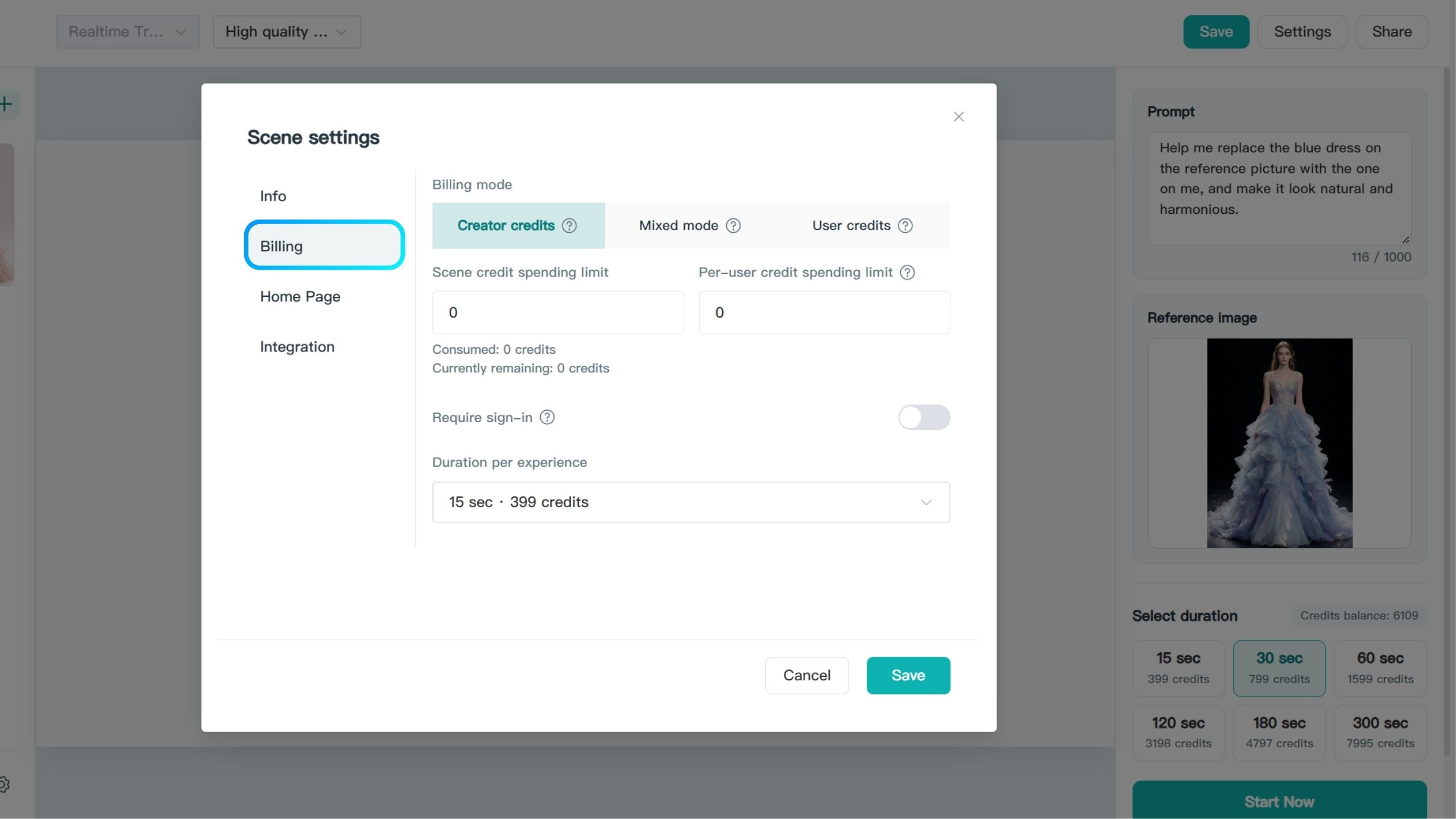1456x819 pixels.
Task: Click the plus icon at left edge
Action: pyautogui.click(x=6, y=104)
